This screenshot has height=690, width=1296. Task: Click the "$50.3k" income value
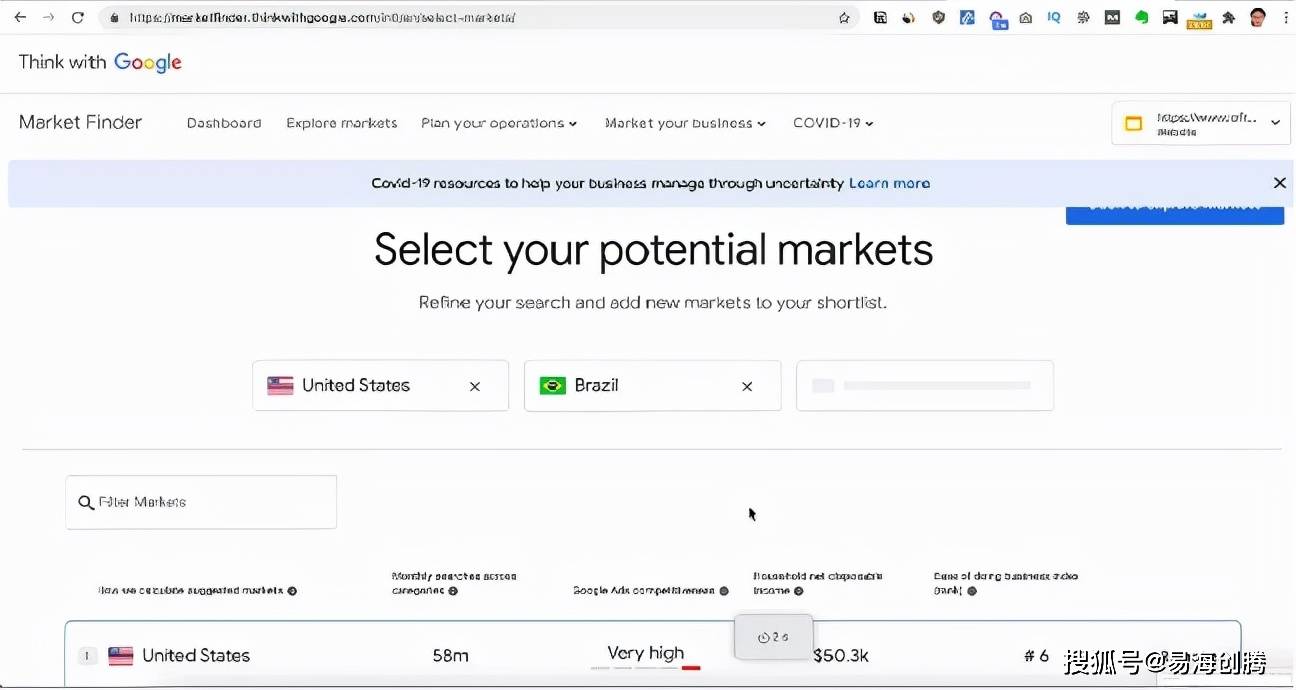841,656
